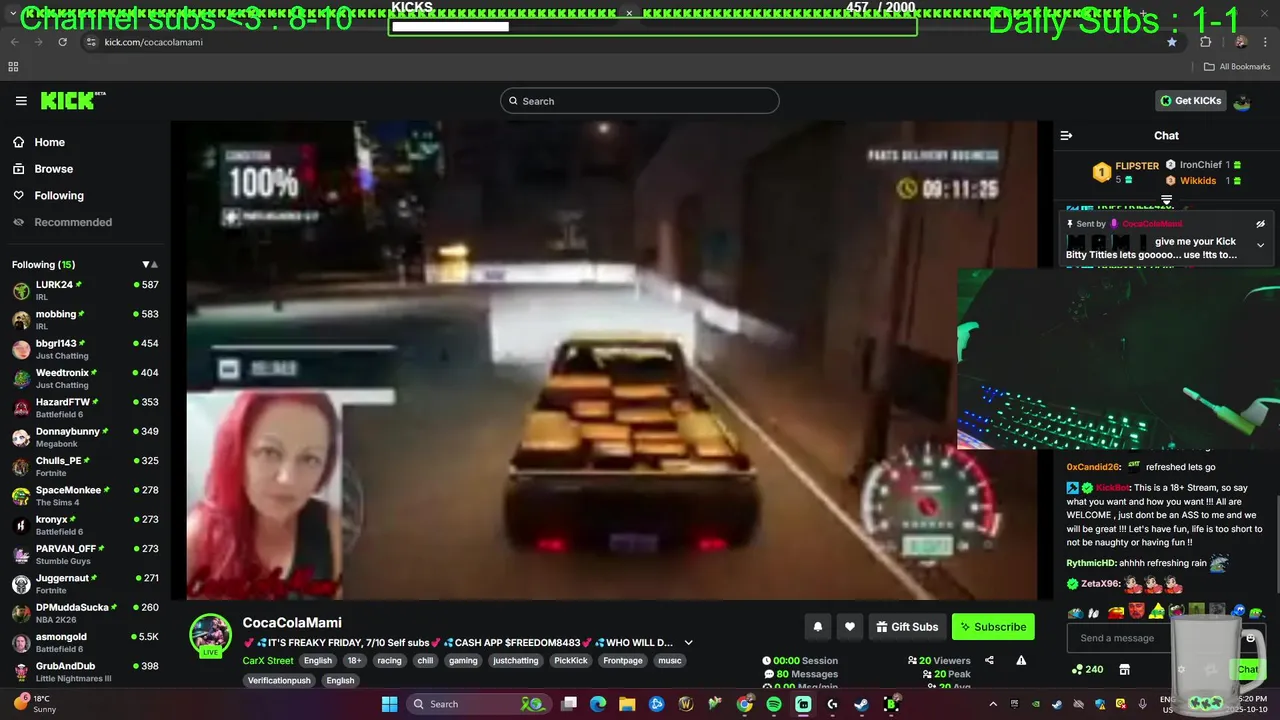The width and height of the screenshot is (1280, 720).
Task: Open File Explorer from taskbar
Action: pyautogui.click(x=627, y=704)
